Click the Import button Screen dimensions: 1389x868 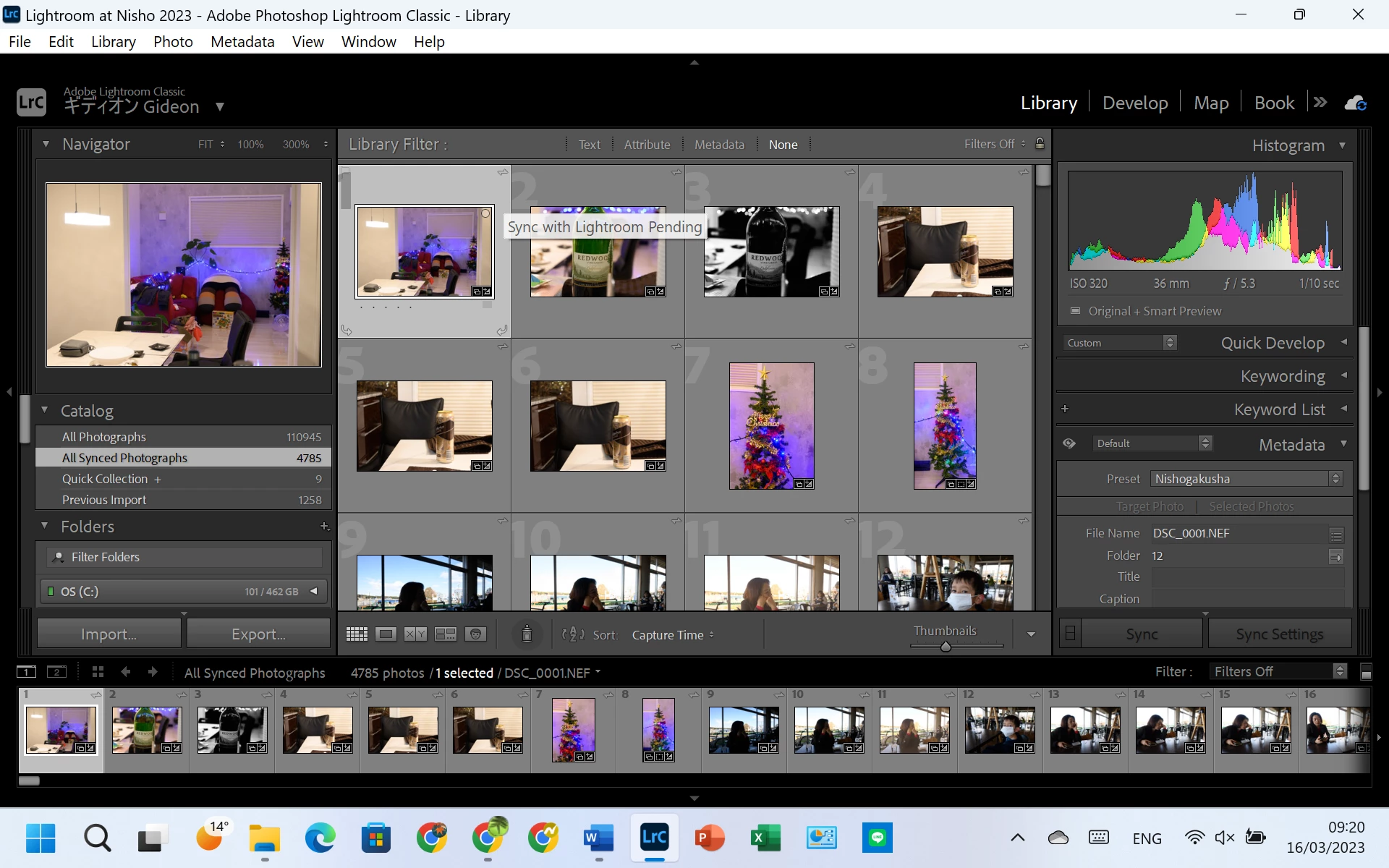point(109,634)
